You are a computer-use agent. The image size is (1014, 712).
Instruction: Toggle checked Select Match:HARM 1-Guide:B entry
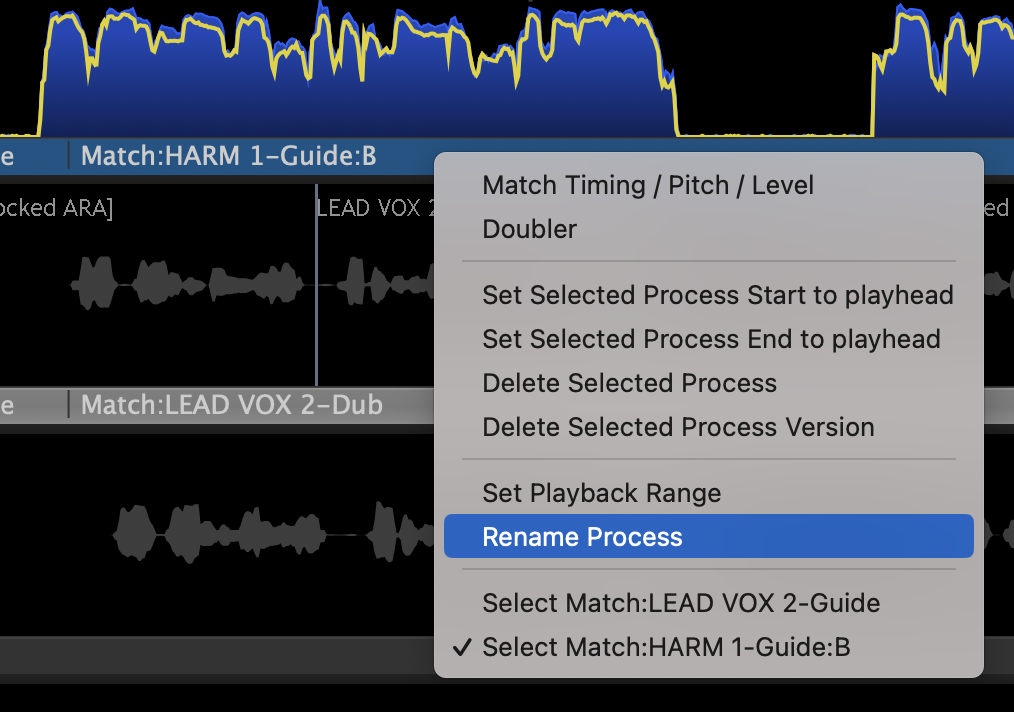point(666,647)
